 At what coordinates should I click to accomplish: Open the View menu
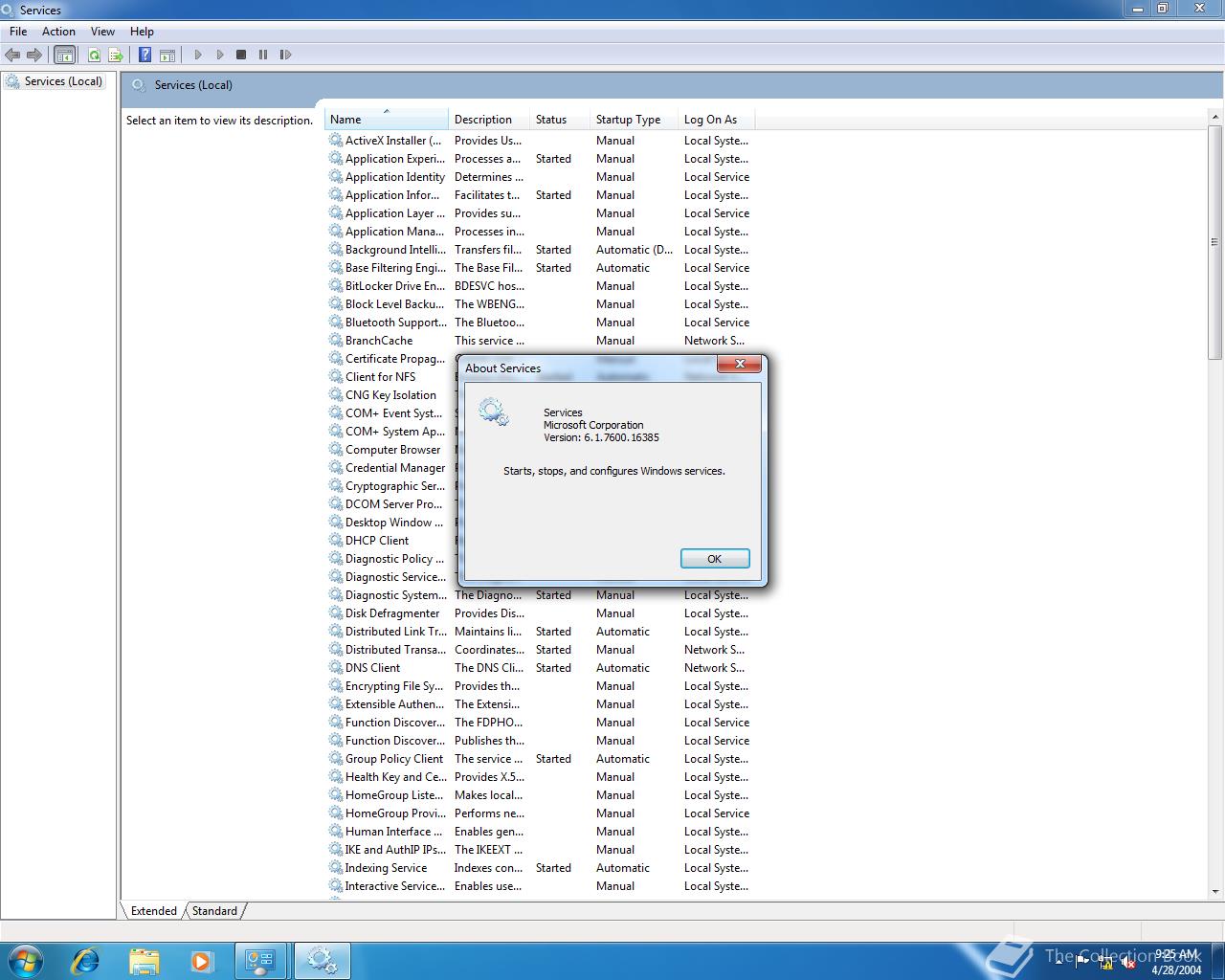point(102,32)
